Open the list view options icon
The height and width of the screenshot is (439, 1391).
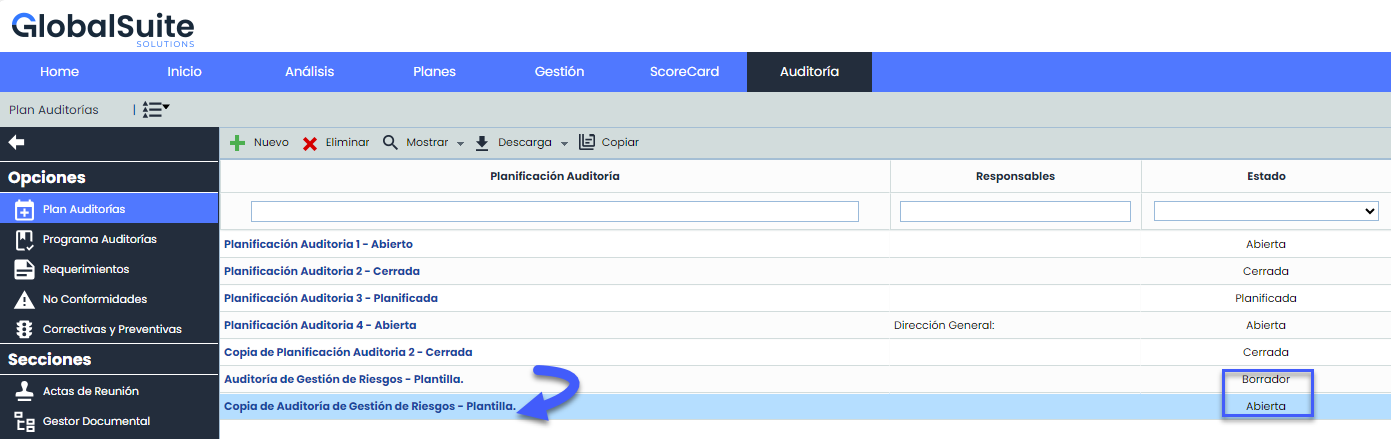pos(155,109)
